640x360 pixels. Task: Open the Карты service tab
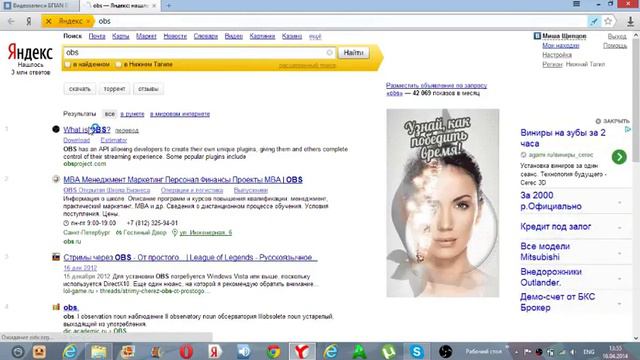[120, 36]
